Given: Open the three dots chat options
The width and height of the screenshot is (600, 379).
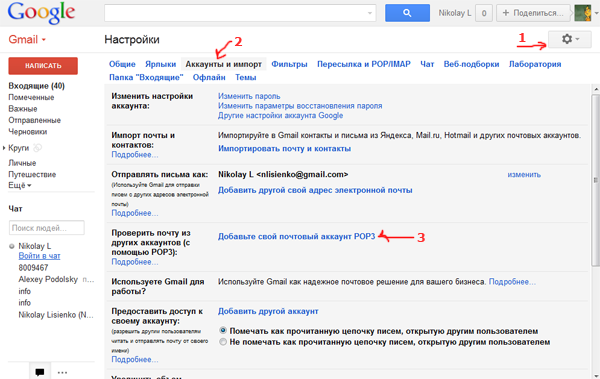Looking at the screenshot, I should (62, 372).
